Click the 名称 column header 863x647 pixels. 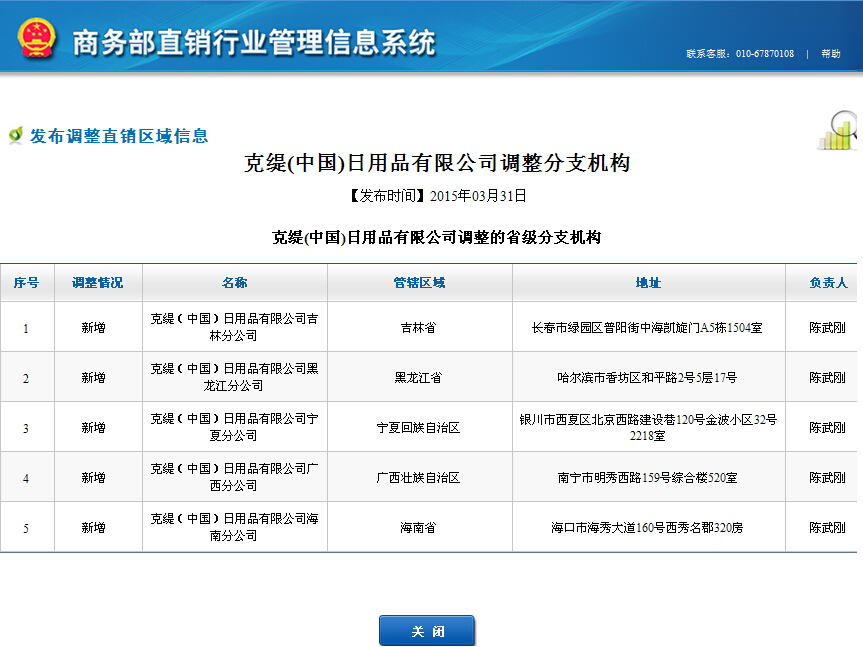click(234, 283)
